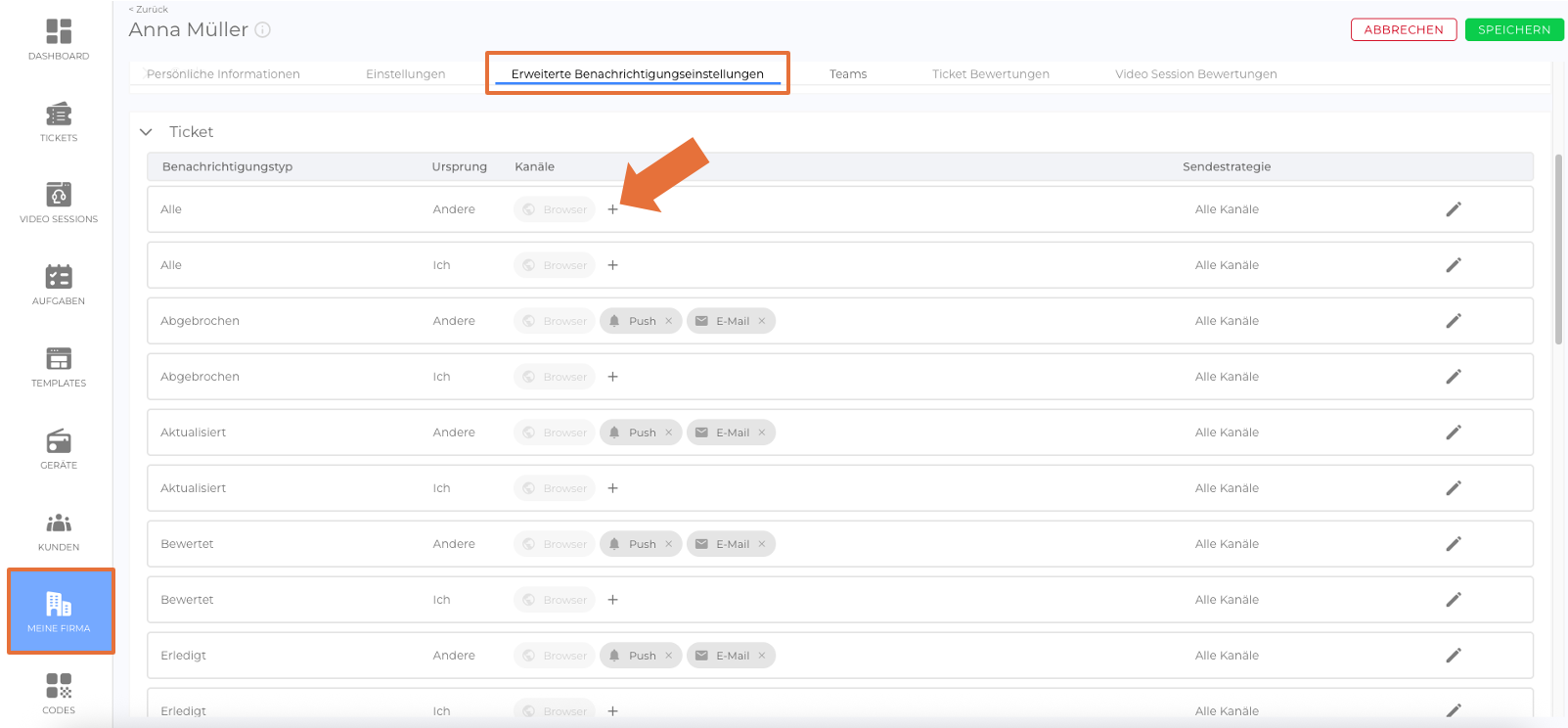Open the Dashboard from the sidebar
This screenshot has width=1568, height=728.
(x=59, y=39)
